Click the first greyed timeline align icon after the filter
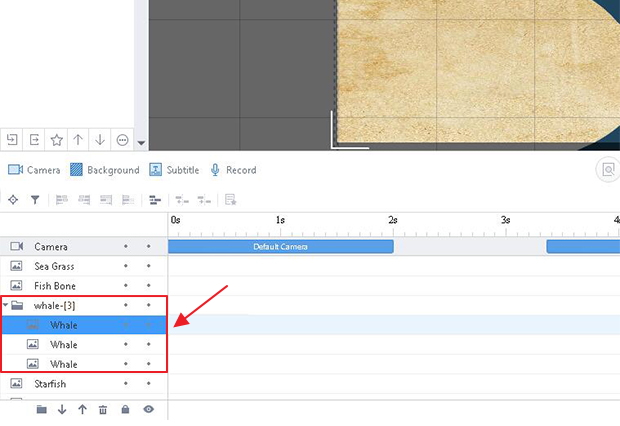 (x=62, y=200)
